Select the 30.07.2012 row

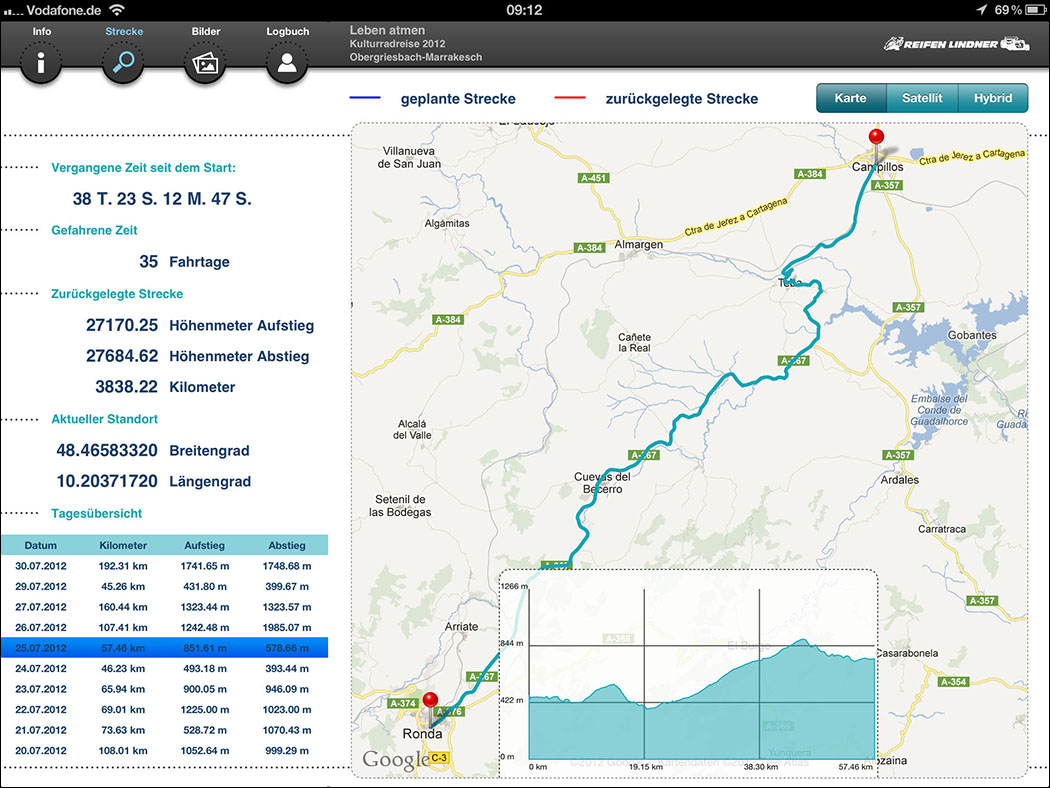164,566
